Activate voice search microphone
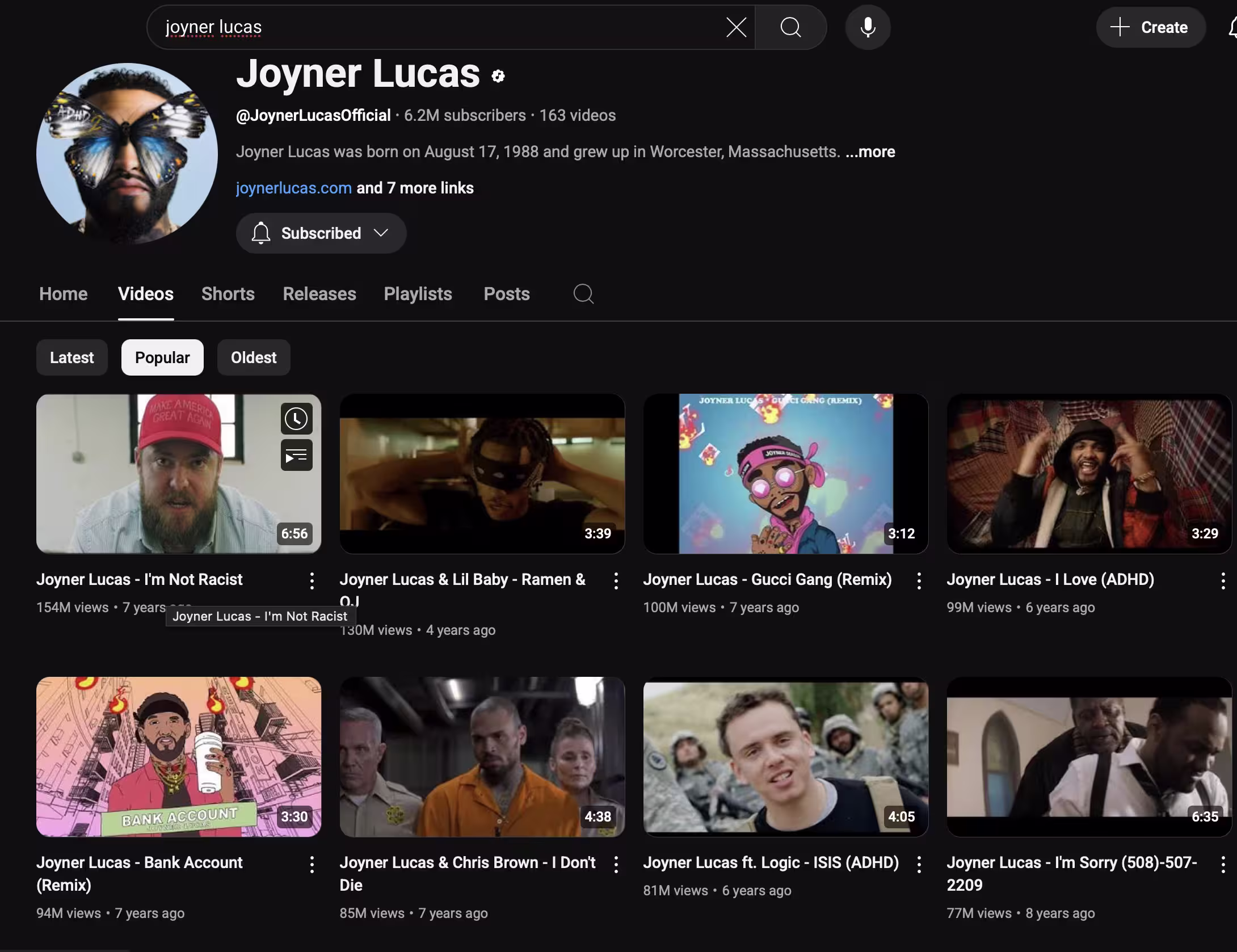 coord(868,27)
